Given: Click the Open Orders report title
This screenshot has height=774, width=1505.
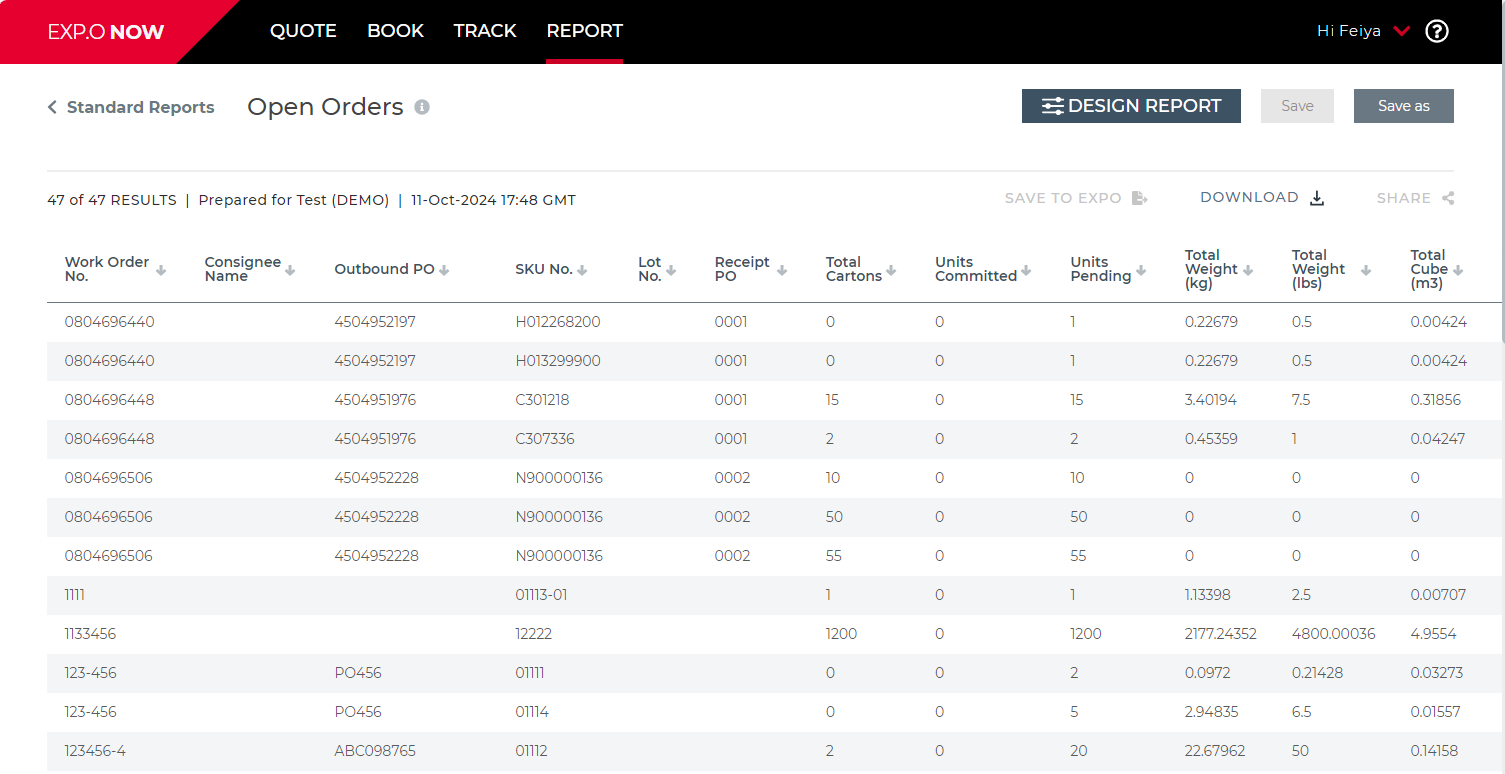Looking at the screenshot, I should point(325,107).
